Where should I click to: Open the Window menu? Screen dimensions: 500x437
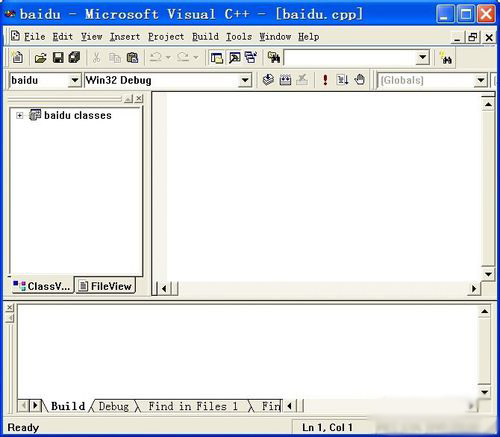[275, 37]
